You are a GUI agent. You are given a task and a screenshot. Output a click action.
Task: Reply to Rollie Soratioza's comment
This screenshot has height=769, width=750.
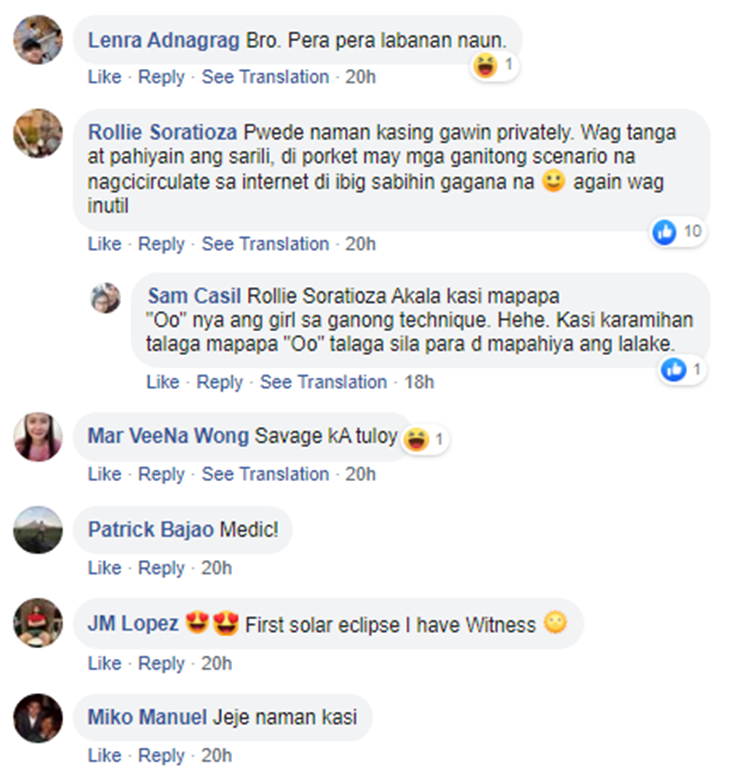[x=161, y=244]
